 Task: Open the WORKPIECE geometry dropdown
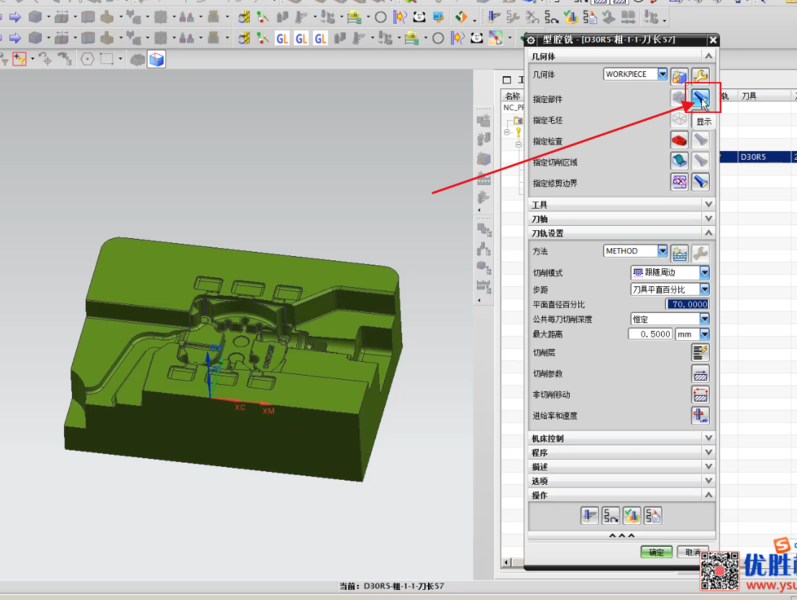662,75
